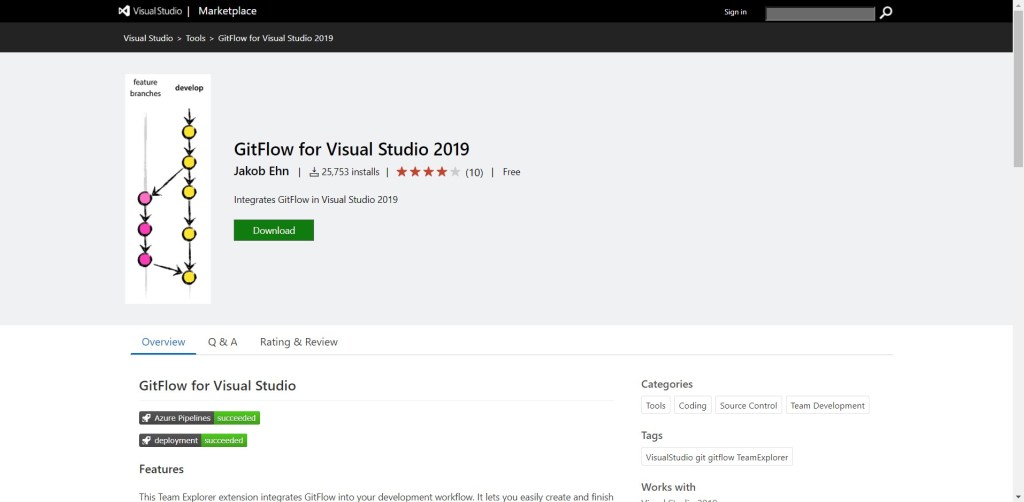
Task: Click the Azure Pipelines succeeded badge
Action: [199, 418]
